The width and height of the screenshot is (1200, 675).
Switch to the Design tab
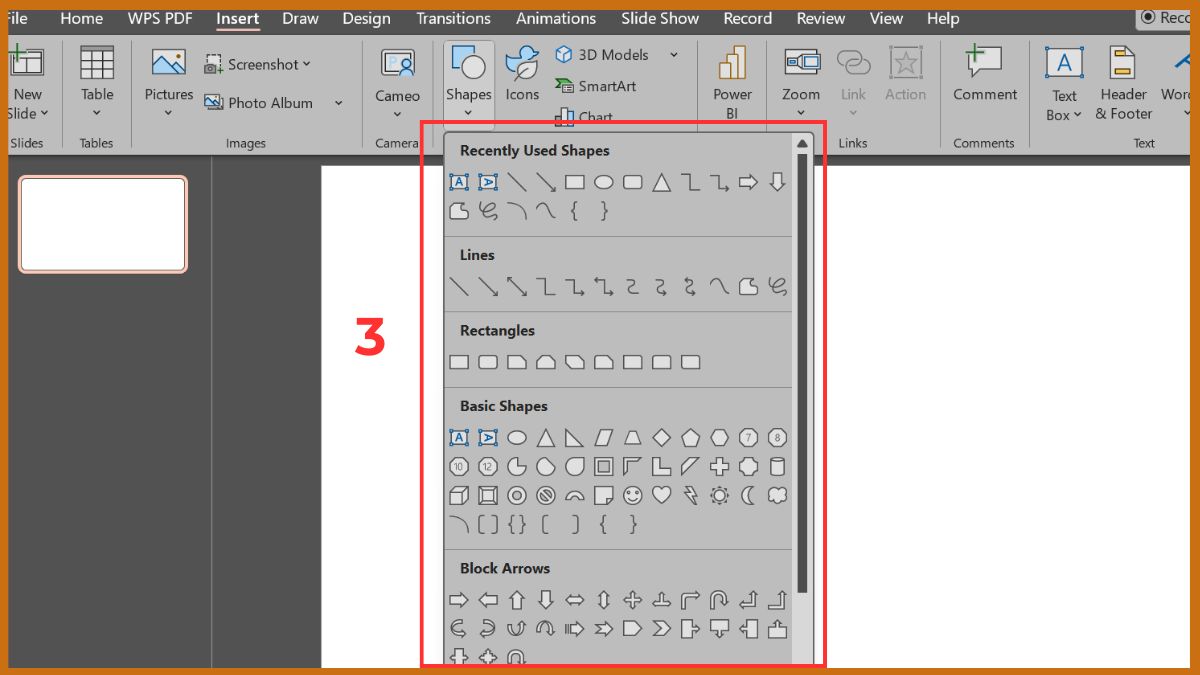[366, 18]
